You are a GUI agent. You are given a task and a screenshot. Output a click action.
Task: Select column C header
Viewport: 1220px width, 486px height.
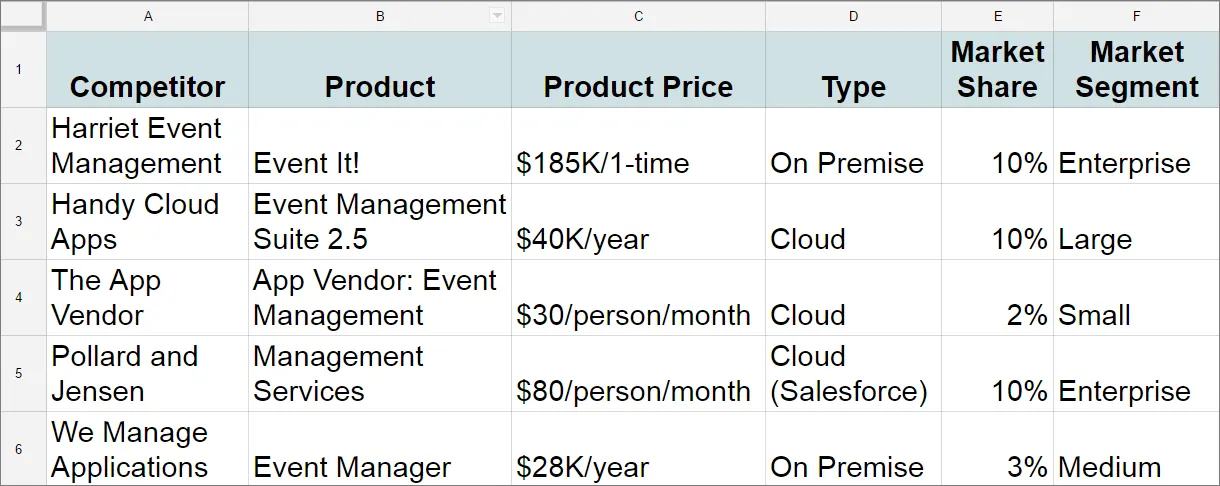point(638,16)
